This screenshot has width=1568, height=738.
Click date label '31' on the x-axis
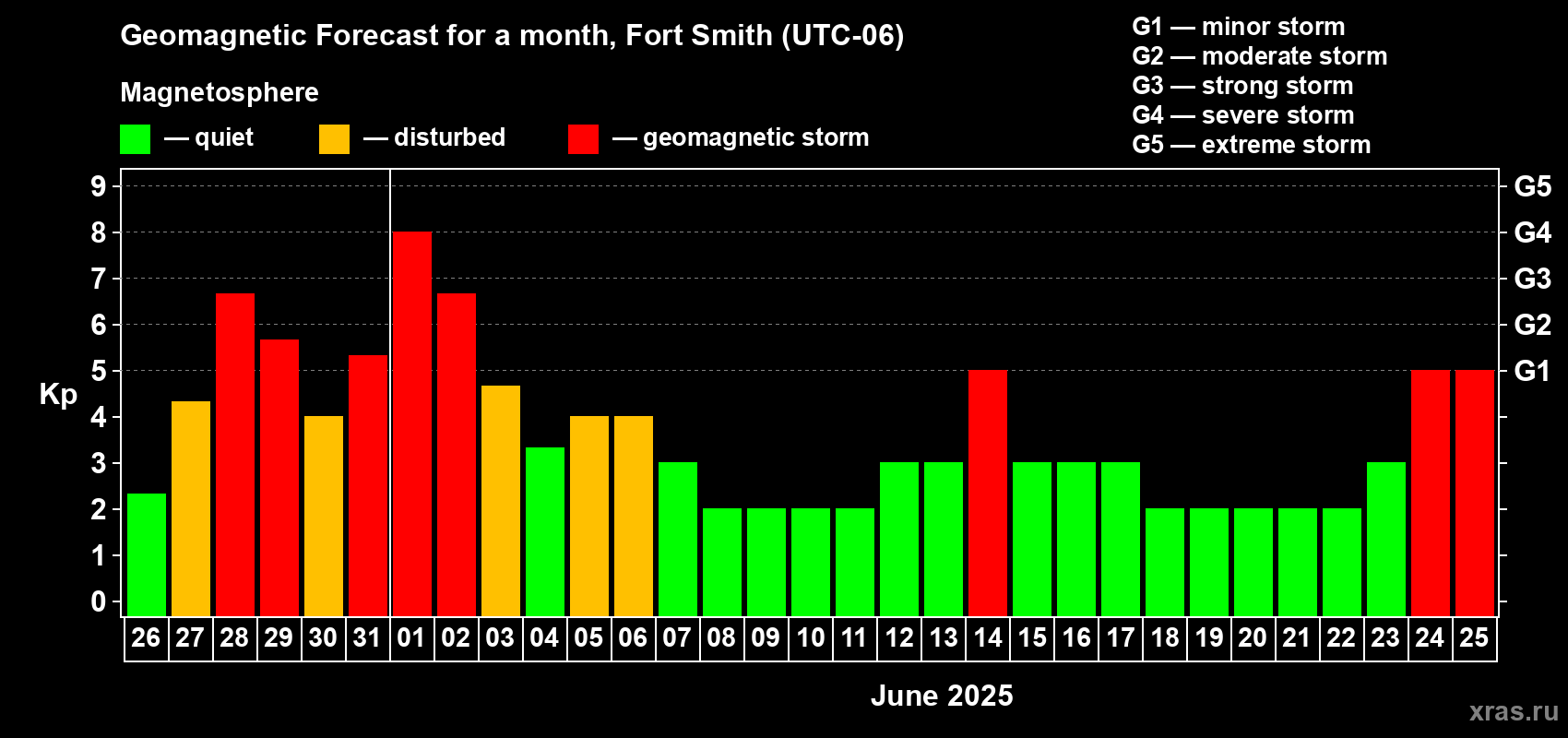(x=367, y=638)
